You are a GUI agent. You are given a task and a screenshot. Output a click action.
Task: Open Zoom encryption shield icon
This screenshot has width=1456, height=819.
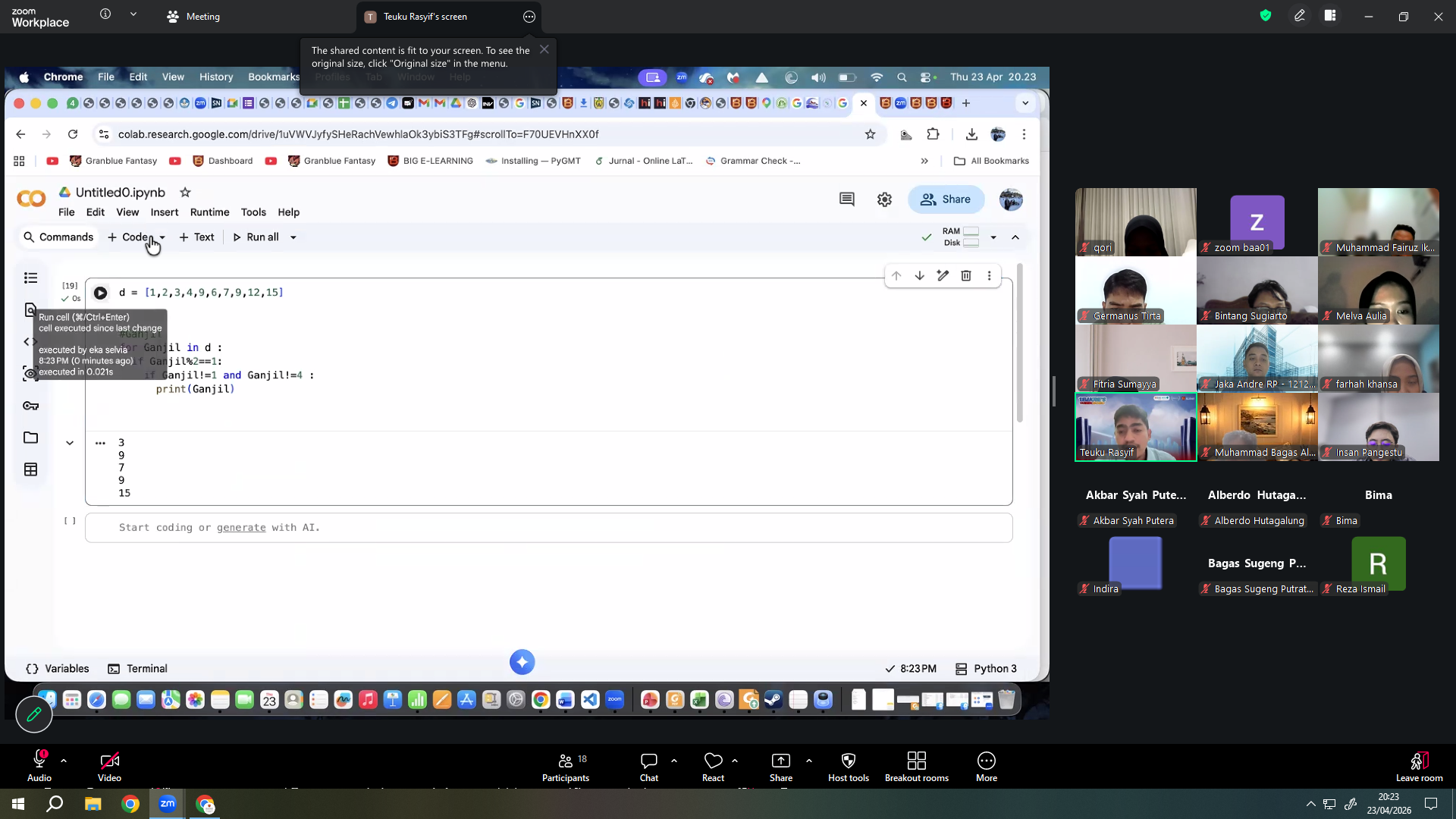(1266, 16)
